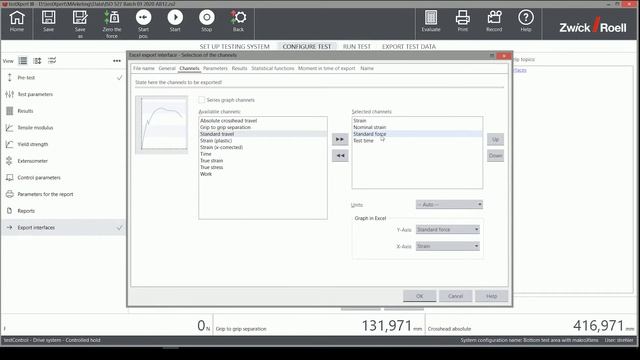The width and height of the screenshot is (640, 360).
Task: Remove channel with the left double-arrow button
Action: click(x=340, y=156)
